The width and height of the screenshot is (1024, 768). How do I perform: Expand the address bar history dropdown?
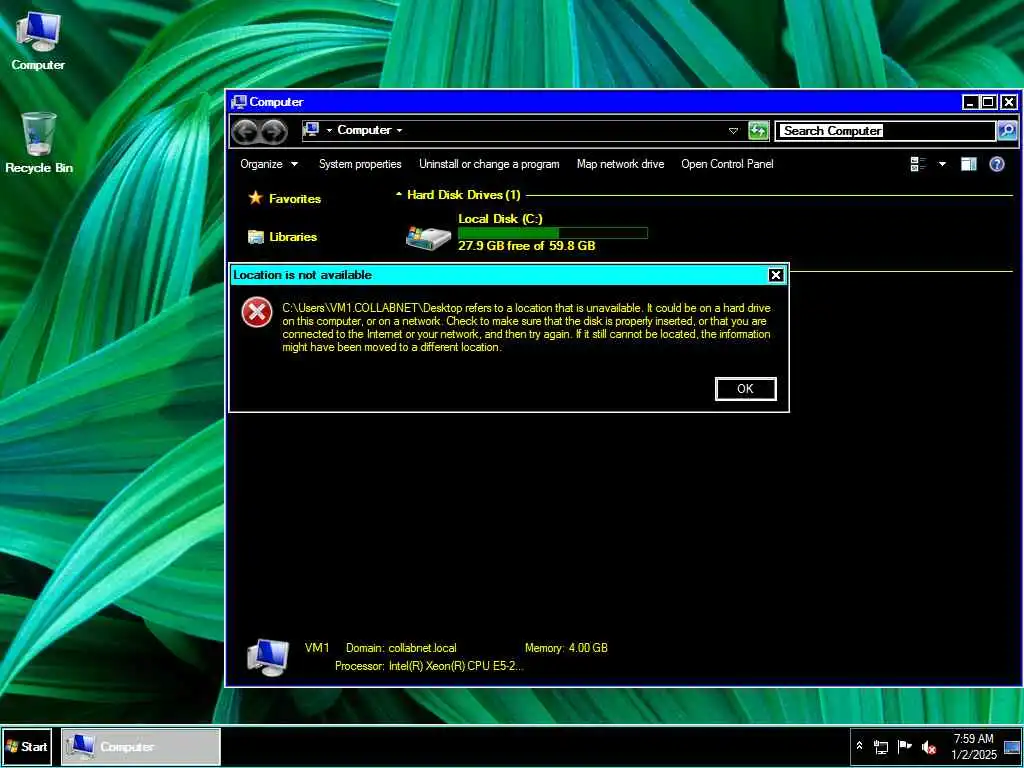click(733, 131)
